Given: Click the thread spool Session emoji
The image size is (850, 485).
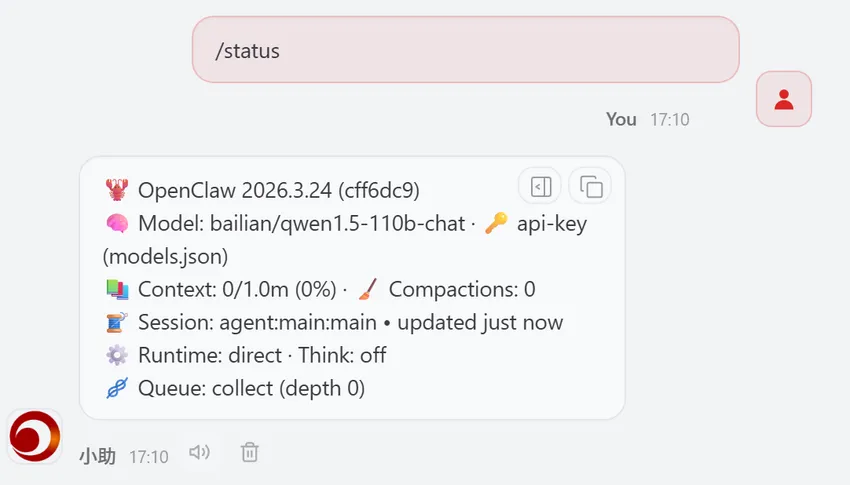Looking at the screenshot, I should tap(117, 322).
